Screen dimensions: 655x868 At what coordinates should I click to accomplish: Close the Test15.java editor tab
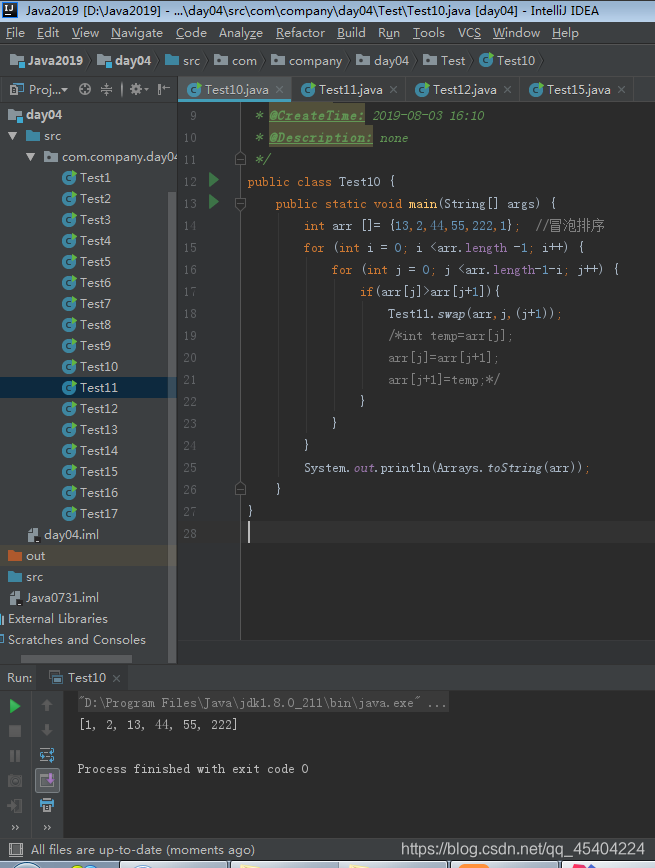622,90
